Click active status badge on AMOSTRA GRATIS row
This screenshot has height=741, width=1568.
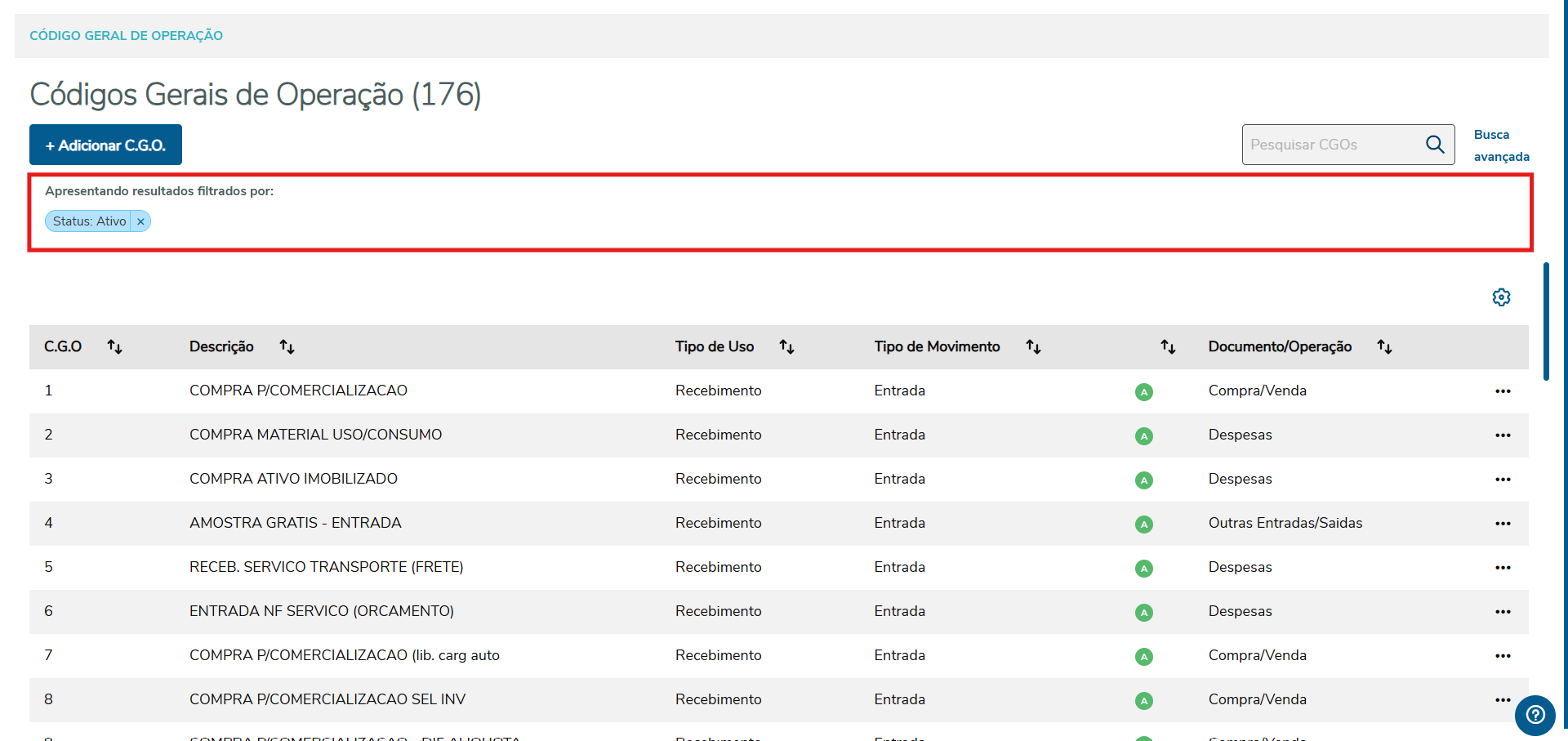tap(1144, 525)
